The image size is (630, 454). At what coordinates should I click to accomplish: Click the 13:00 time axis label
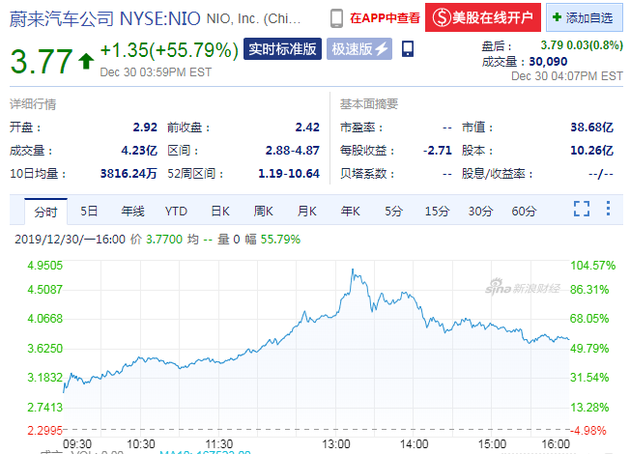pyautogui.click(x=336, y=444)
